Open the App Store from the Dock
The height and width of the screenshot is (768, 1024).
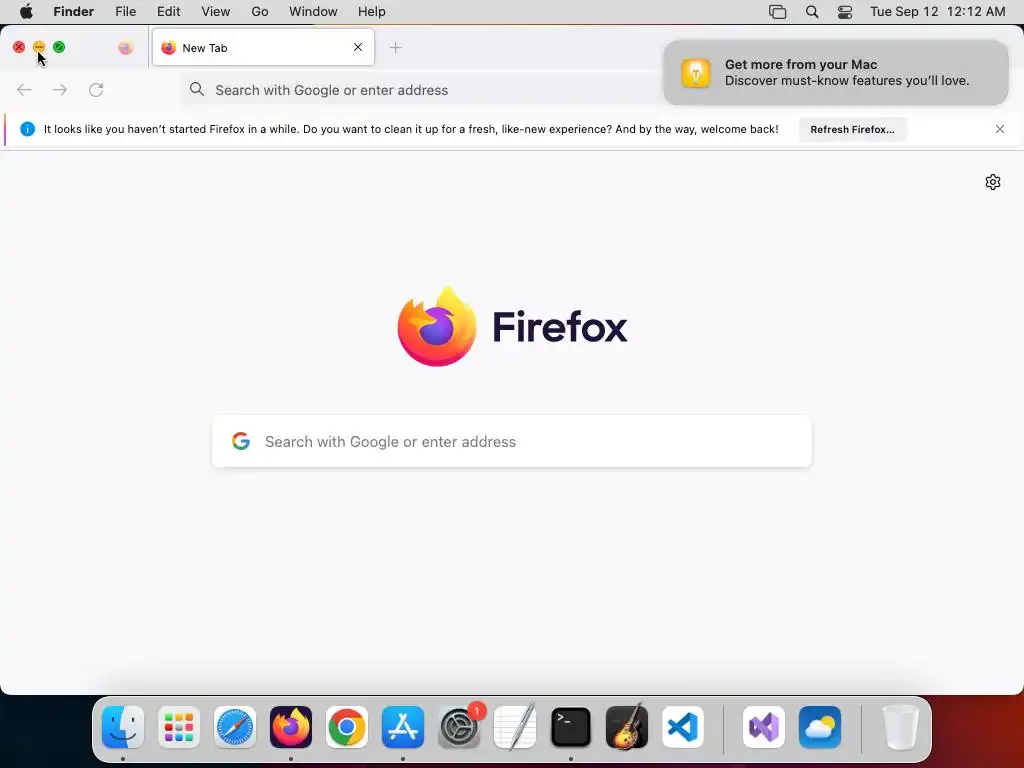[403, 727]
